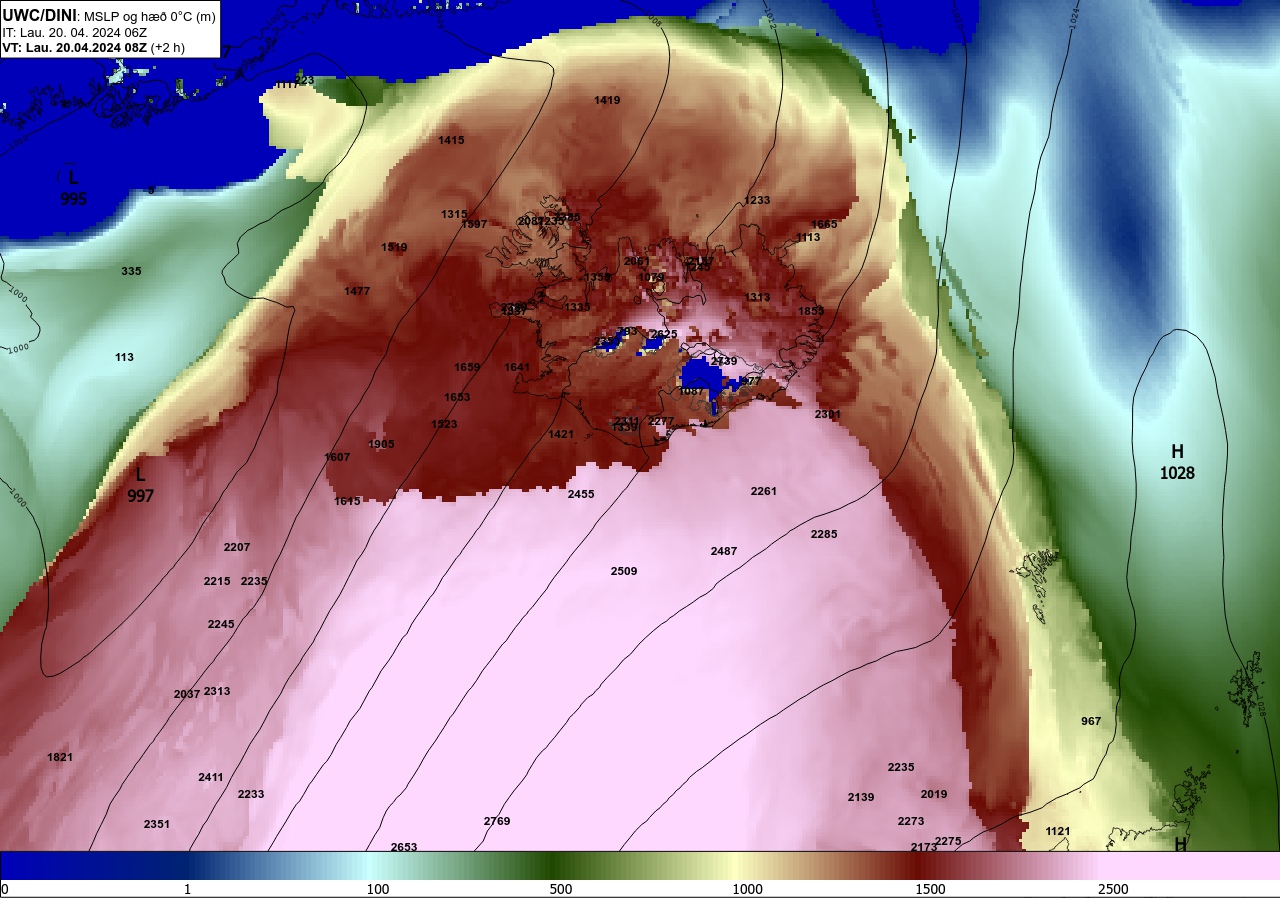The width and height of the screenshot is (1280, 898).
Task: Click the 2245 height value
Action: pyautogui.click(x=221, y=624)
